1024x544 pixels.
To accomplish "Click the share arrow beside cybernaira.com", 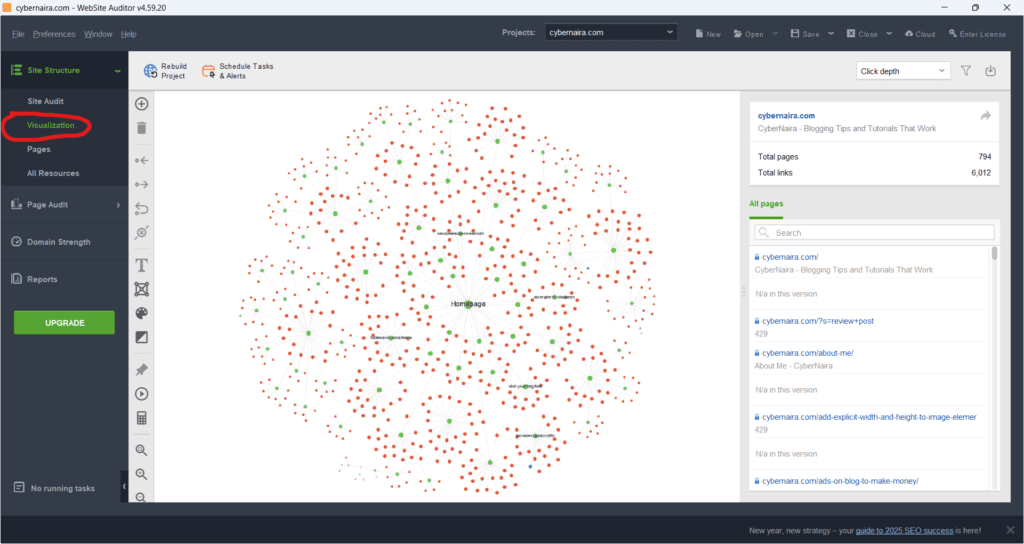I will point(985,116).
